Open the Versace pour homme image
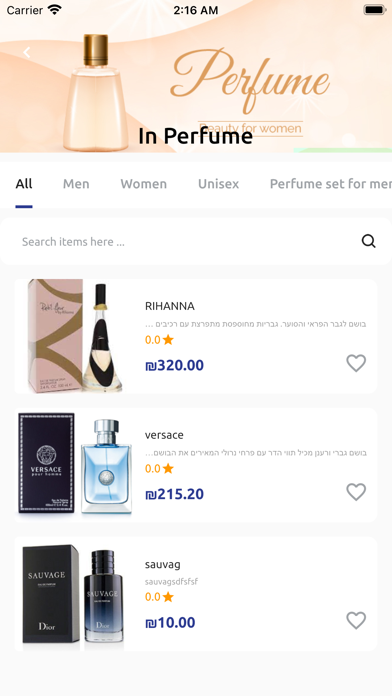The image size is (392, 696). (x=75, y=465)
